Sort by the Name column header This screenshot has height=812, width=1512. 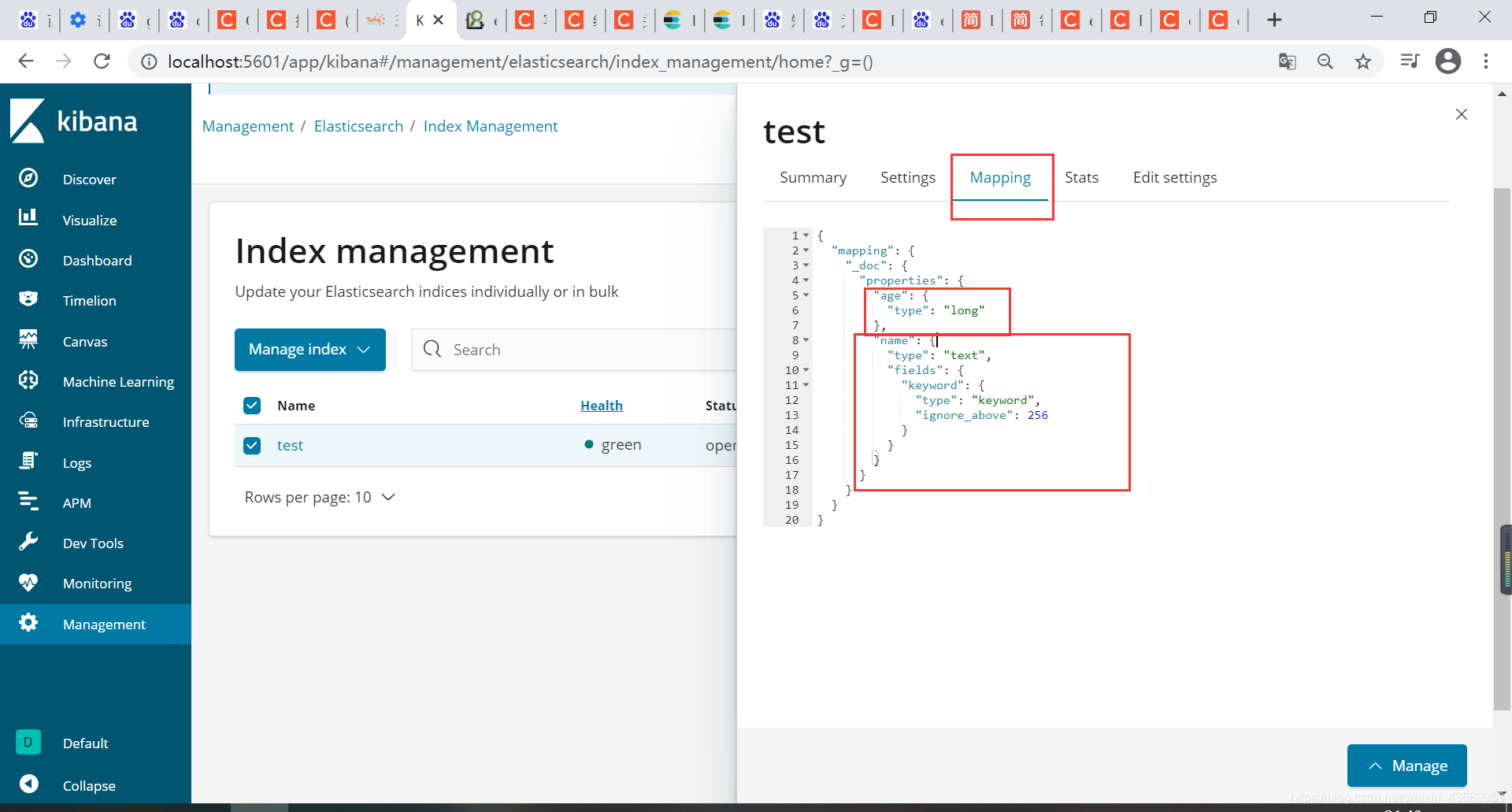coord(296,406)
